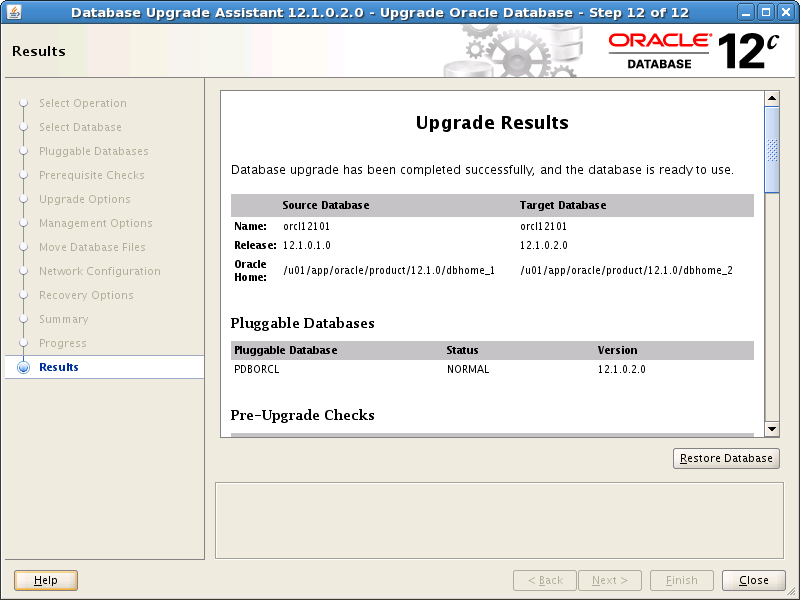The width and height of the screenshot is (800, 600).
Task: Click the PDBORCL version 12.1.0.2.0 cell
Action: (621, 369)
